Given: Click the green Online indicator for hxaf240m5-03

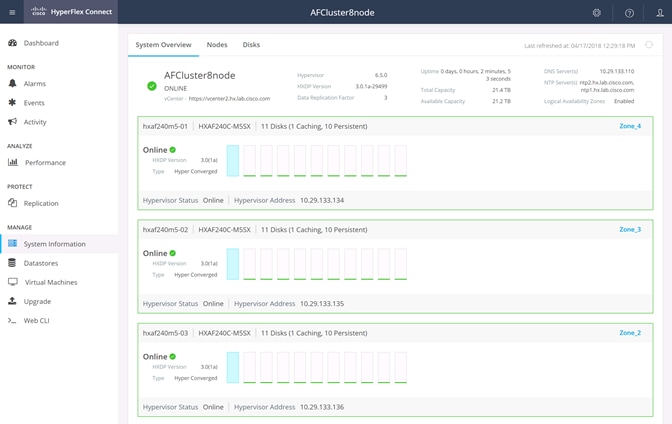Looking at the screenshot, I should pyautogui.click(x=173, y=356).
